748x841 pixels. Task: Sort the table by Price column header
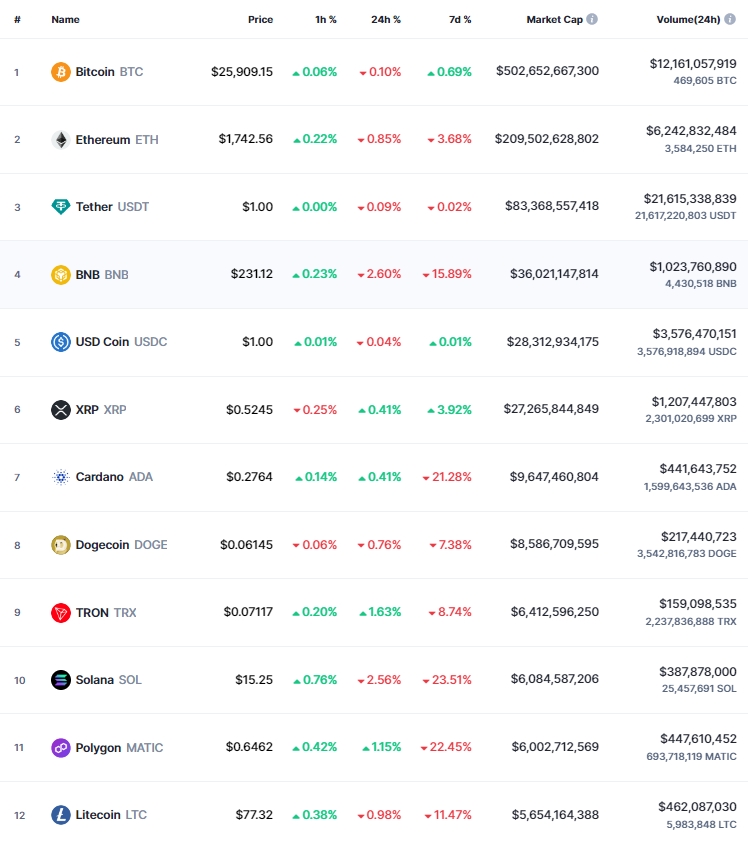(260, 19)
